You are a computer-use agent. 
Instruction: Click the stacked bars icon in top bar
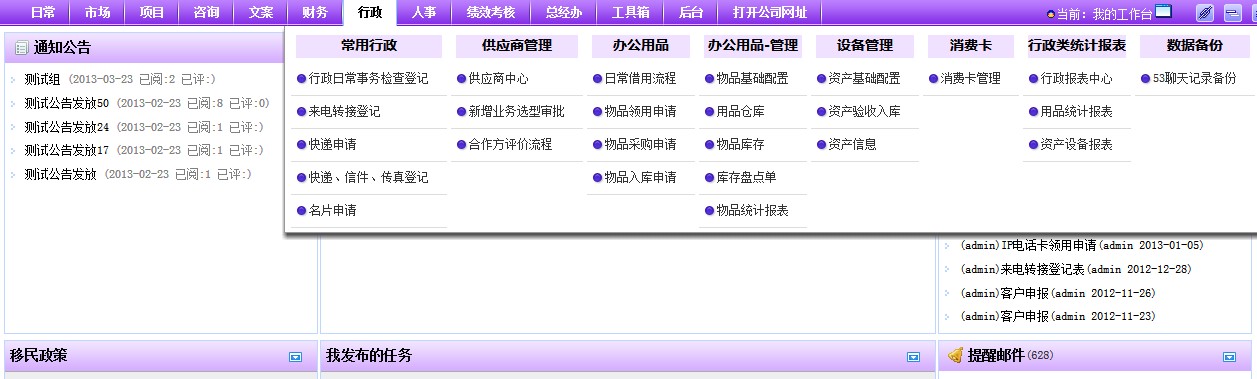click(1234, 13)
